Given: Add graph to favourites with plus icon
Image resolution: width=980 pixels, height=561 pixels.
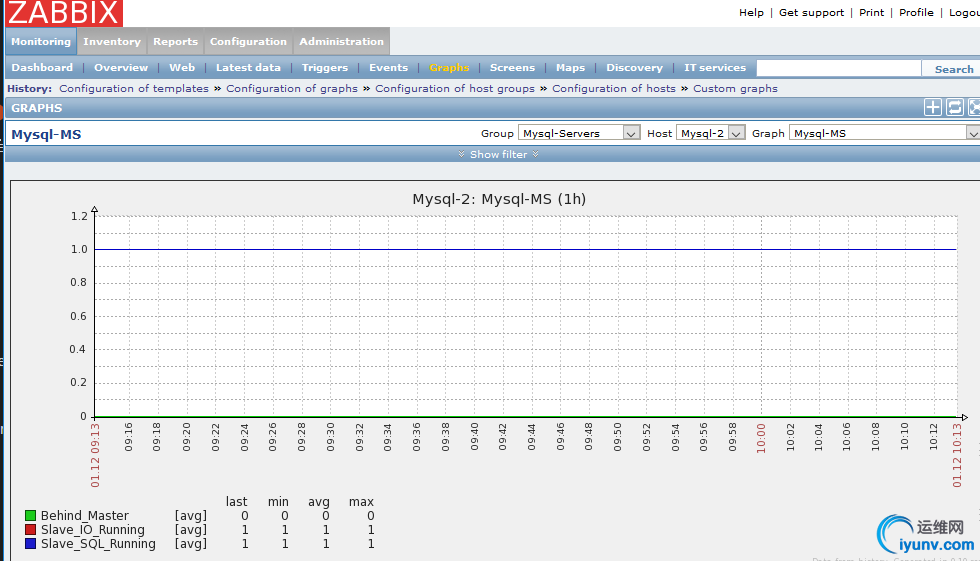Looking at the screenshot, I should click(x=932, y=107).
